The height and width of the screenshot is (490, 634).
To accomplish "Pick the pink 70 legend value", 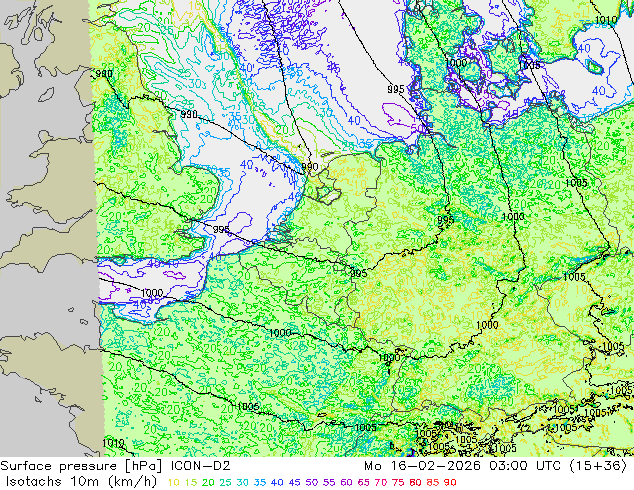I will pos(381,482).
